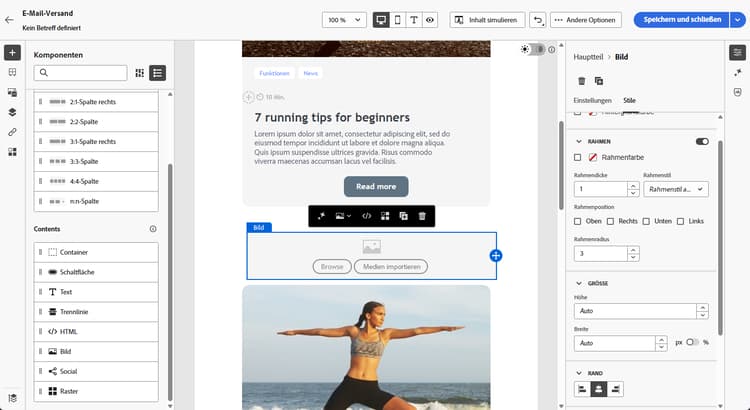Screen dimensions: 750x410
Task: Click personalization wand icon in floating toolbar
Action: [x=321, y=216]
